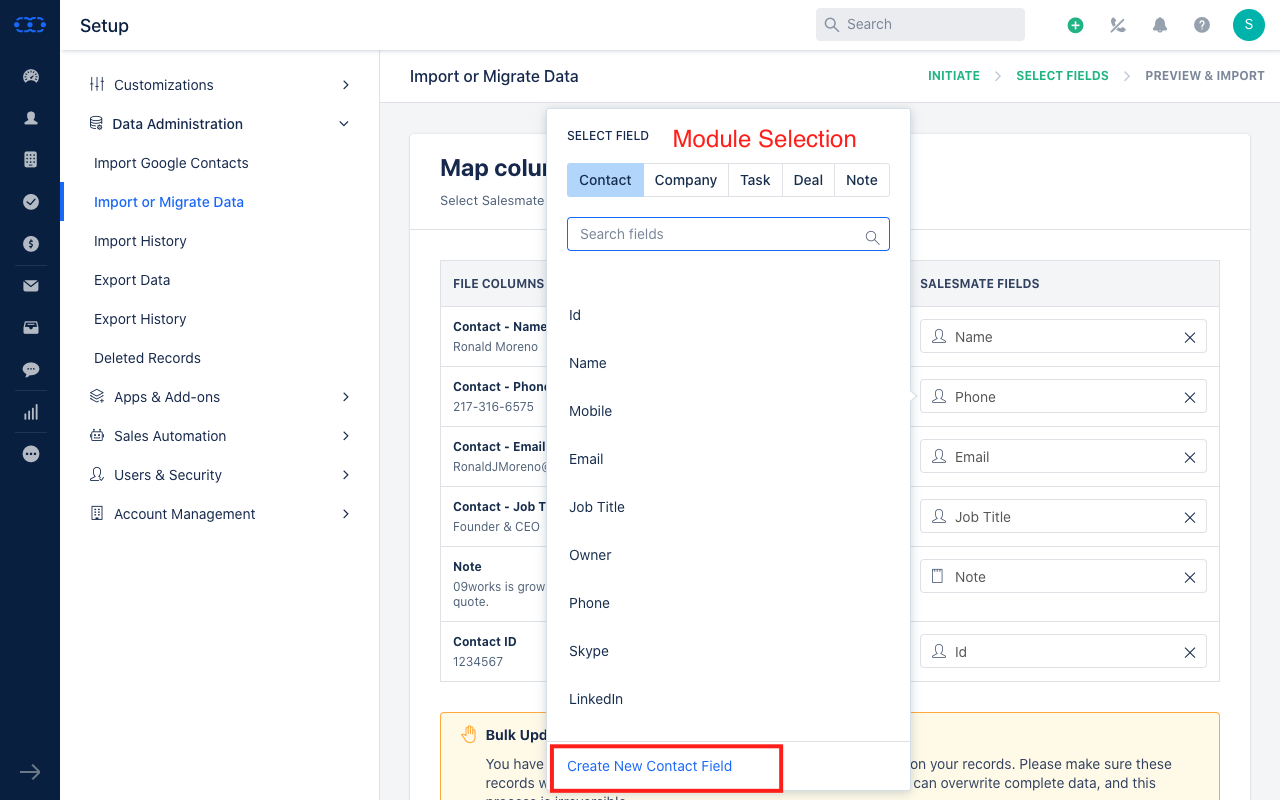Open Companies building icon in left rail
1280x800 pixels.
coord(30,160)
